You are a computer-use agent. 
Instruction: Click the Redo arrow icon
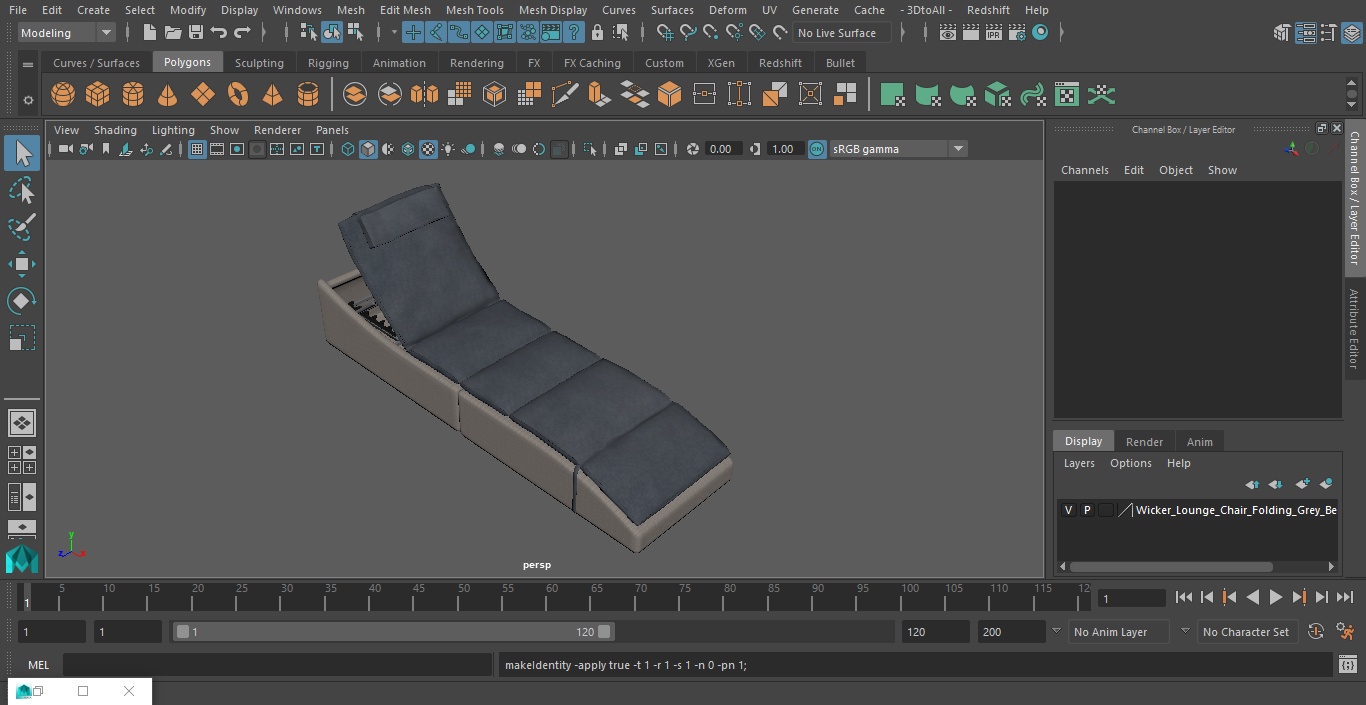tap(242, 33)
